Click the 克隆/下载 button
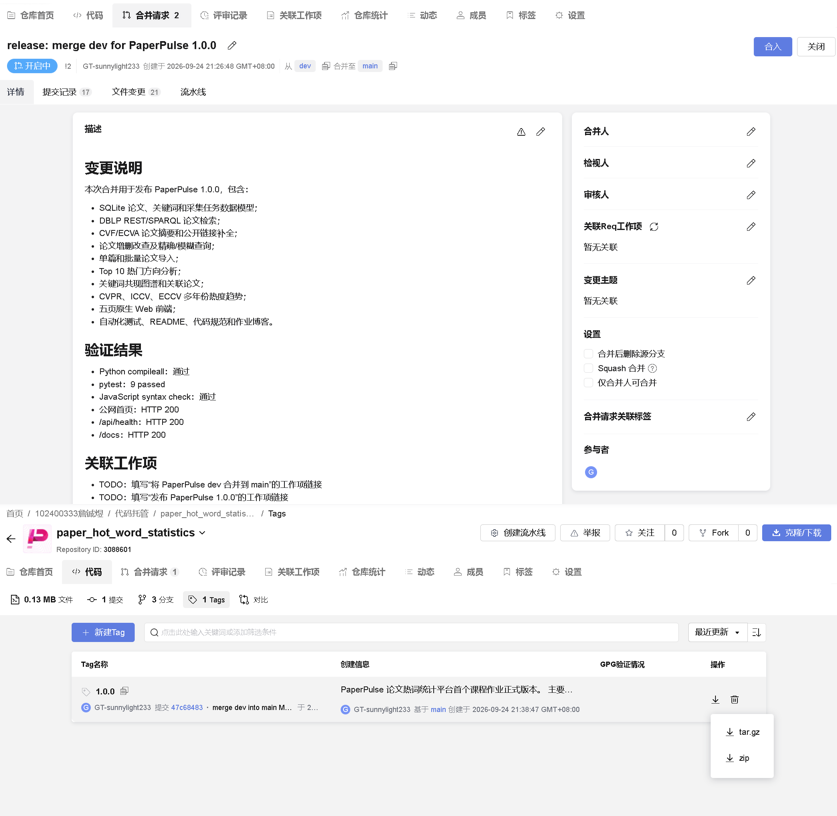This screenshot has width=837, height=816. (x=796, y=533)
